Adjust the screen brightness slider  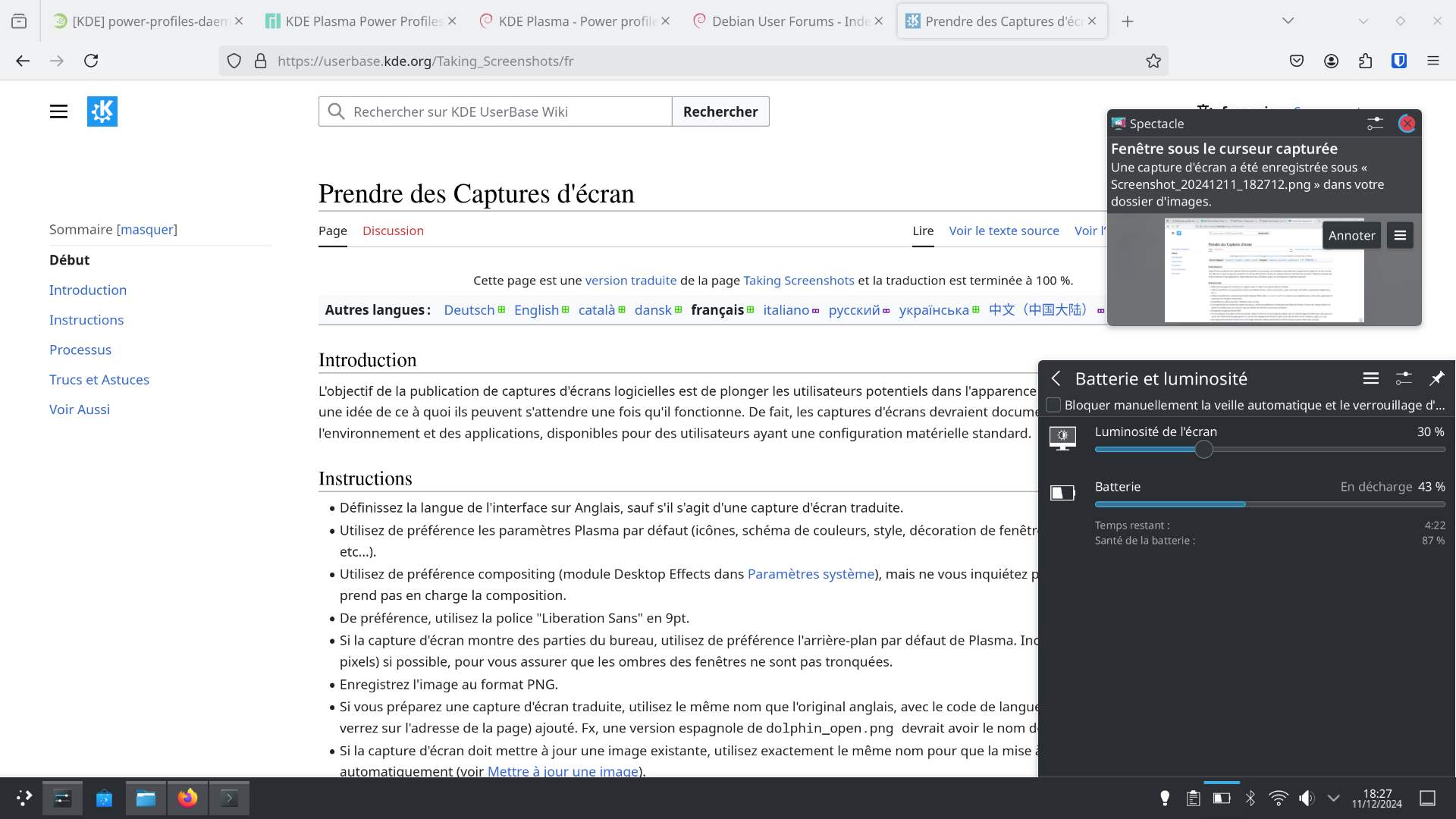1269,450
